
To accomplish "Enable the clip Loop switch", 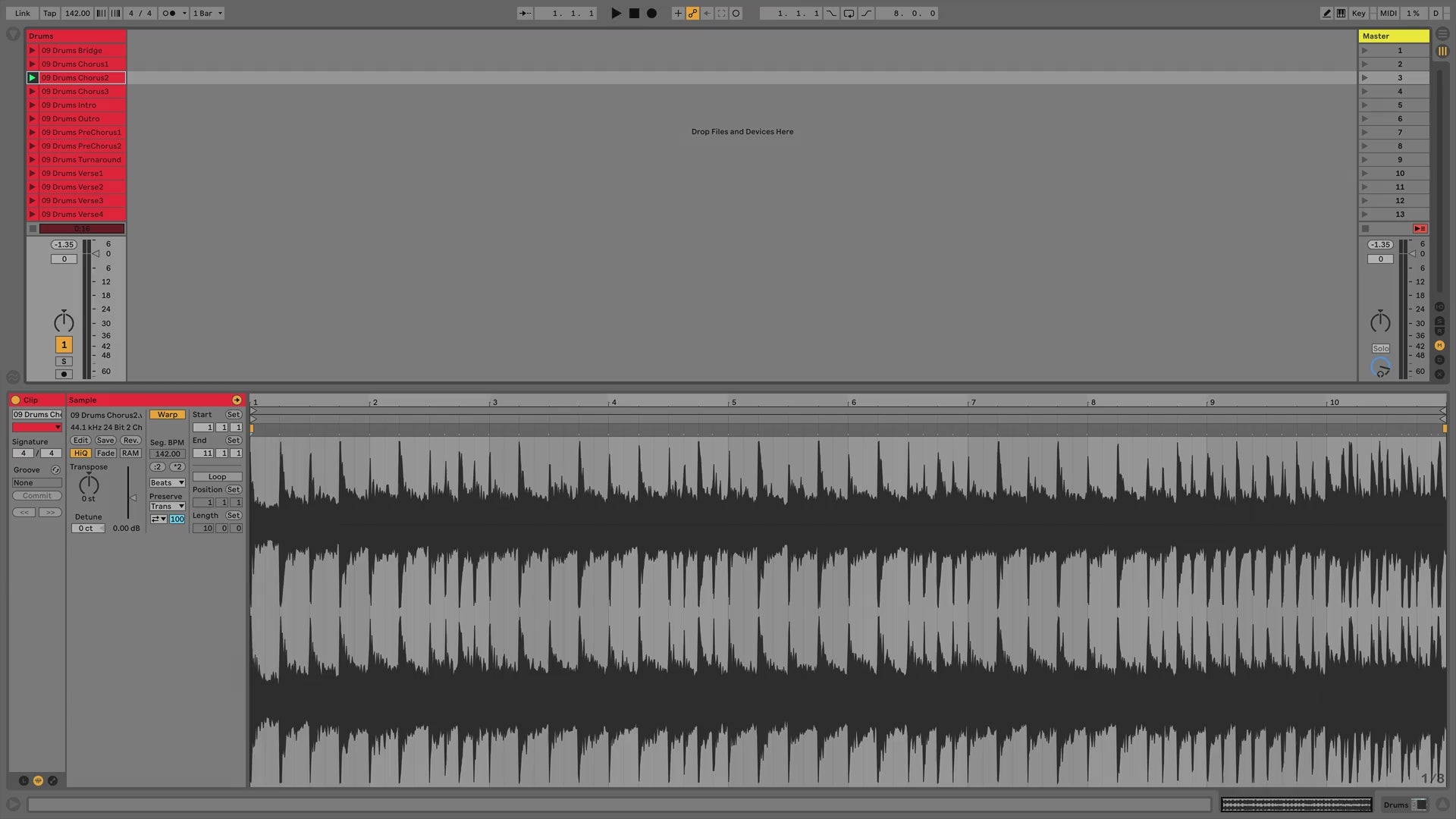I will tap(217, 477).
